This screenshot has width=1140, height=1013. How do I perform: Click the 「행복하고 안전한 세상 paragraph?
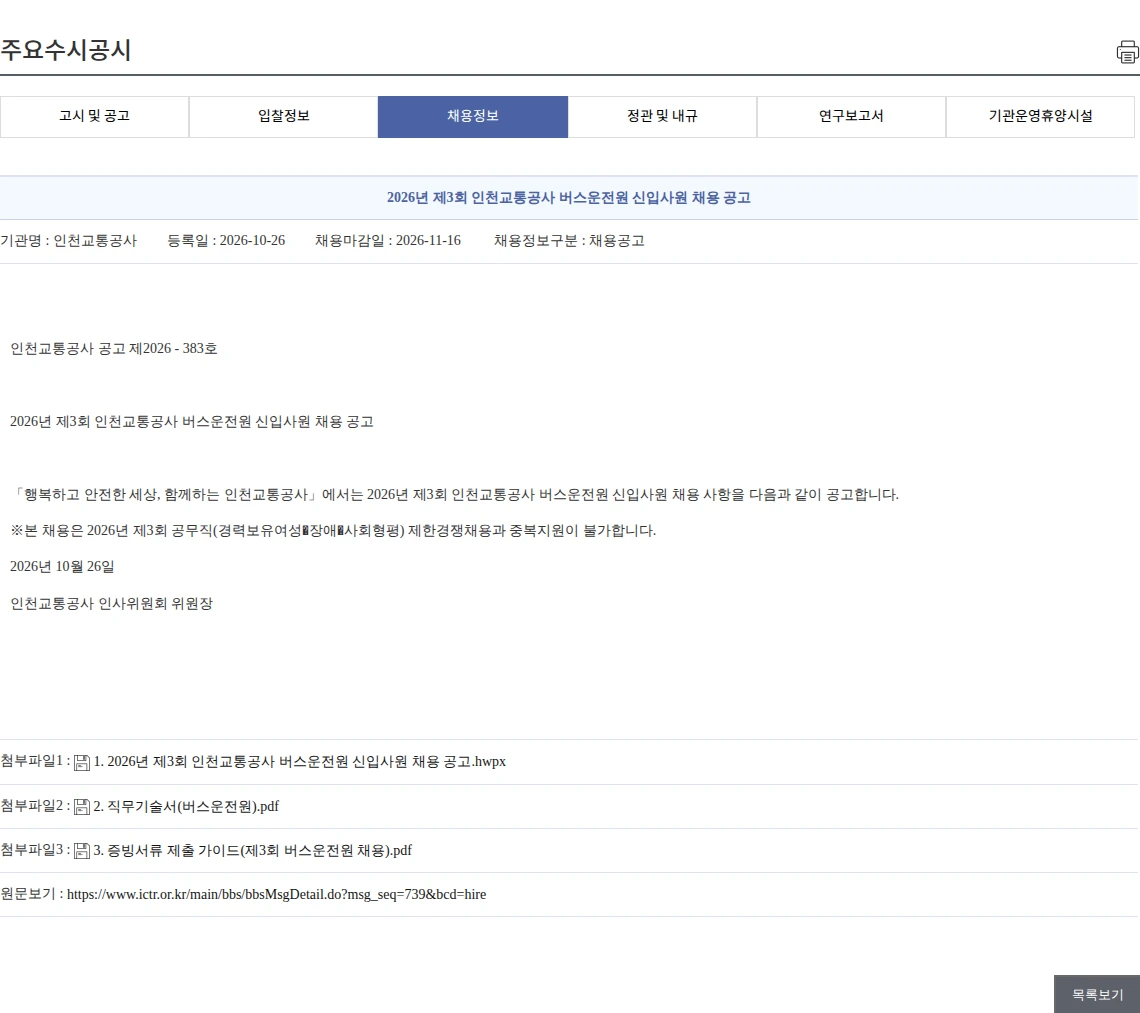tap(454, 495)
